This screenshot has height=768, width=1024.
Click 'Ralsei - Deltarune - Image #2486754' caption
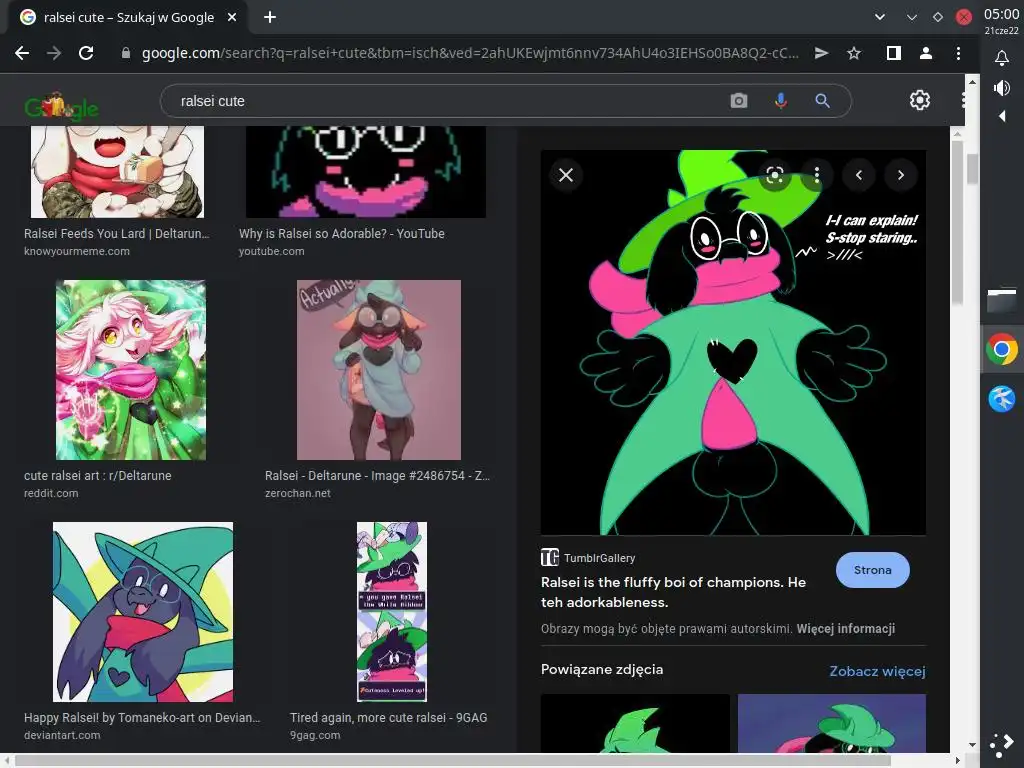377,476
